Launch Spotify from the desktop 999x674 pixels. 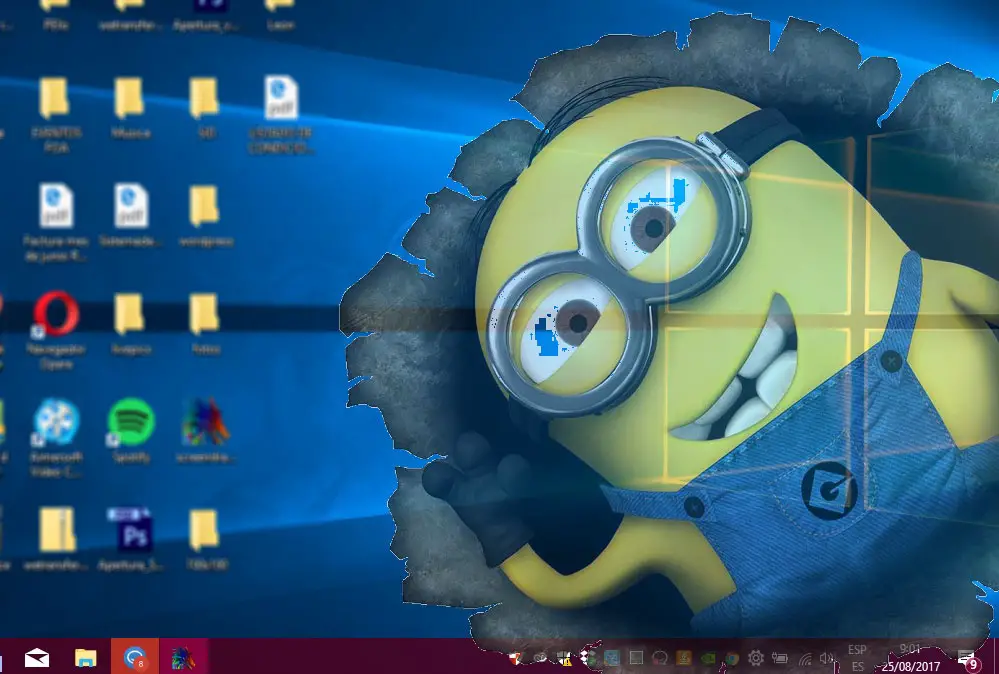[x=131, y=421]
